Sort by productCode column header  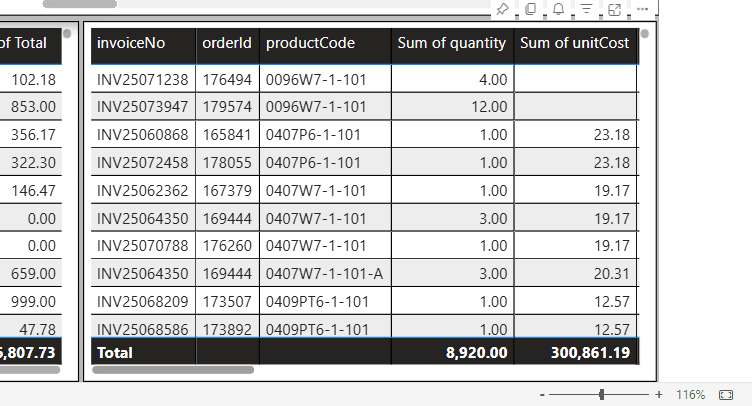point(310,43)
